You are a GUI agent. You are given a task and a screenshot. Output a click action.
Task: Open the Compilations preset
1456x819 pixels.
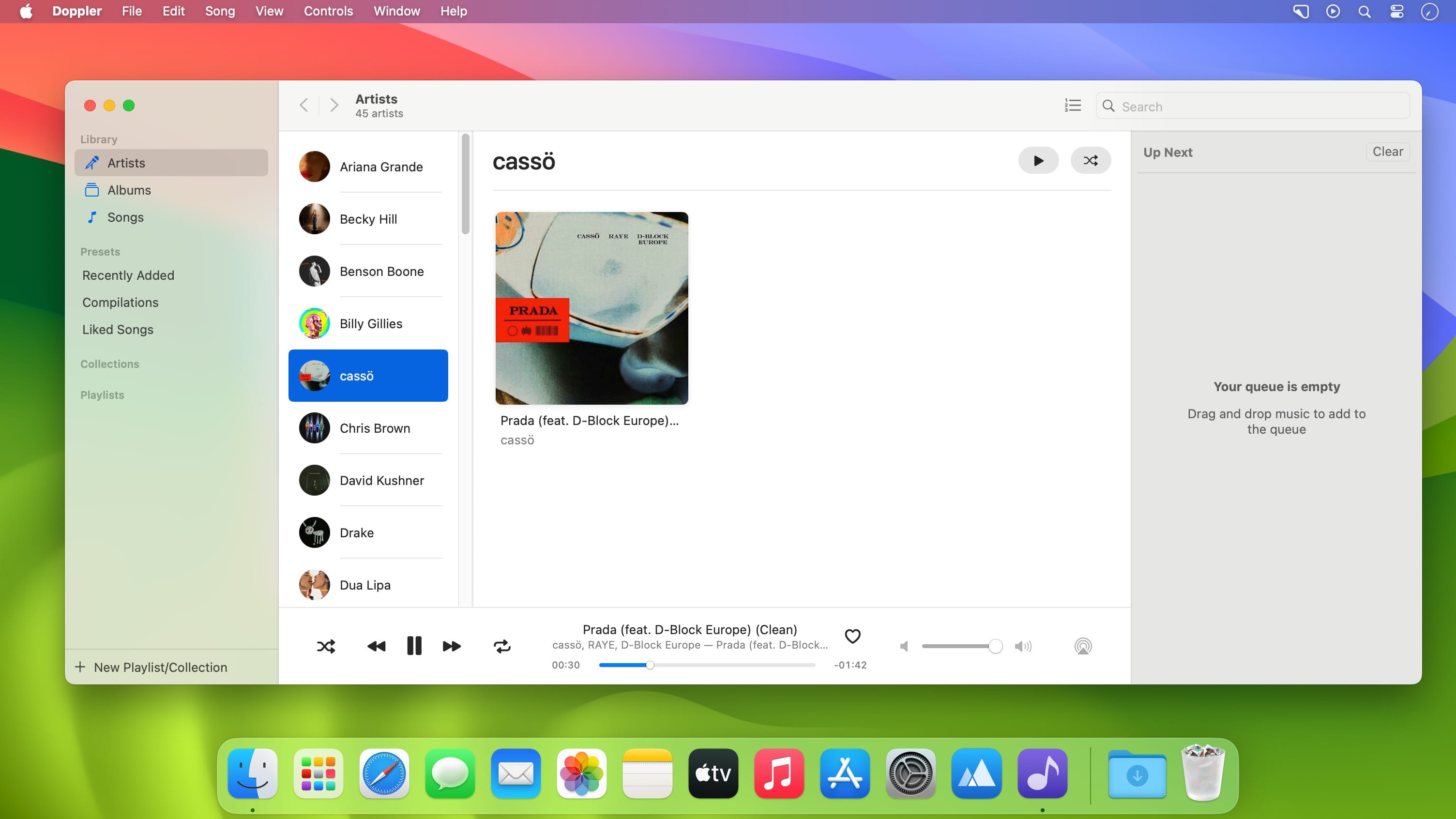click(121, 303)
